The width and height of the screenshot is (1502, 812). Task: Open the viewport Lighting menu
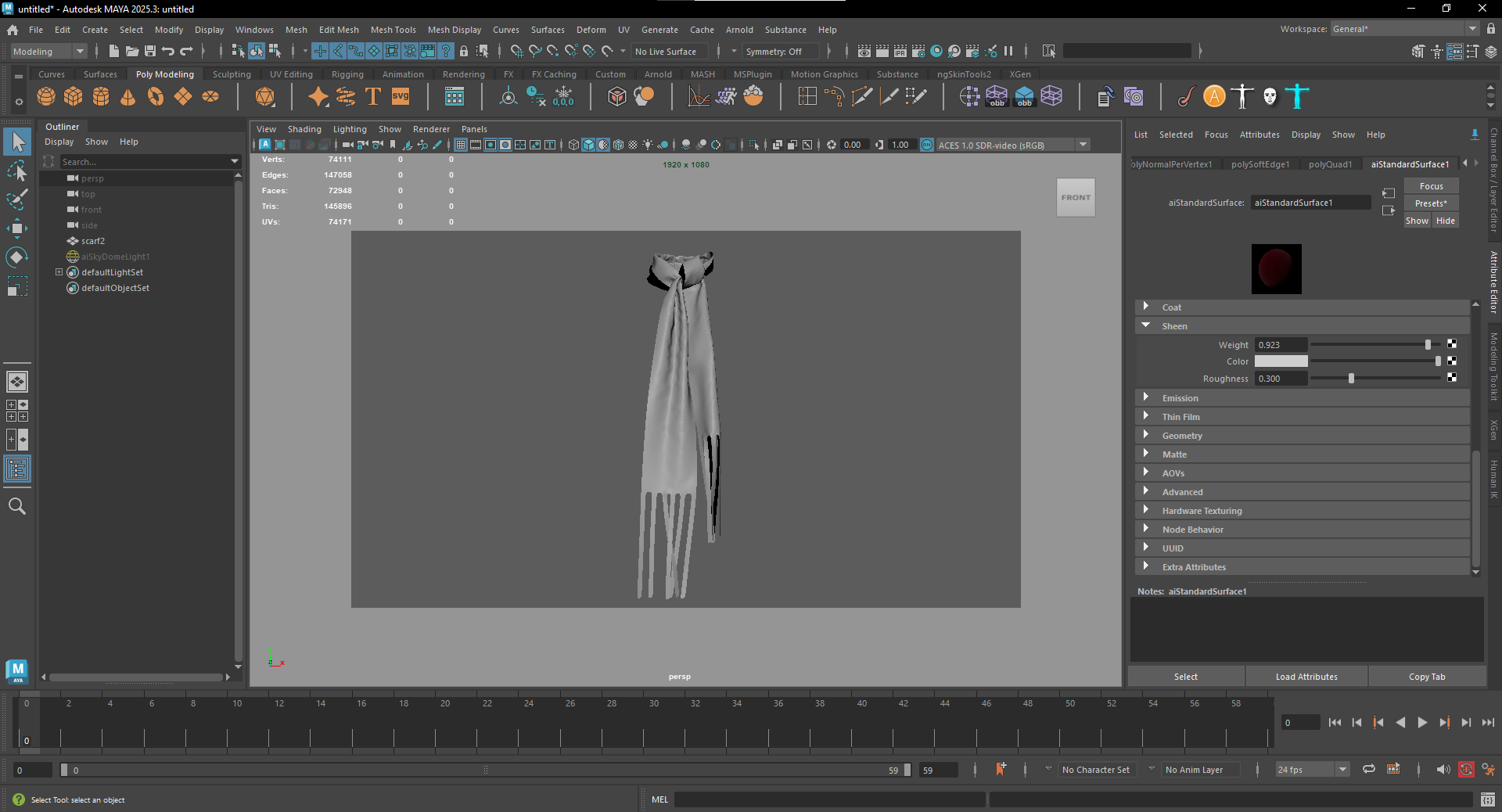click(350, 129)
